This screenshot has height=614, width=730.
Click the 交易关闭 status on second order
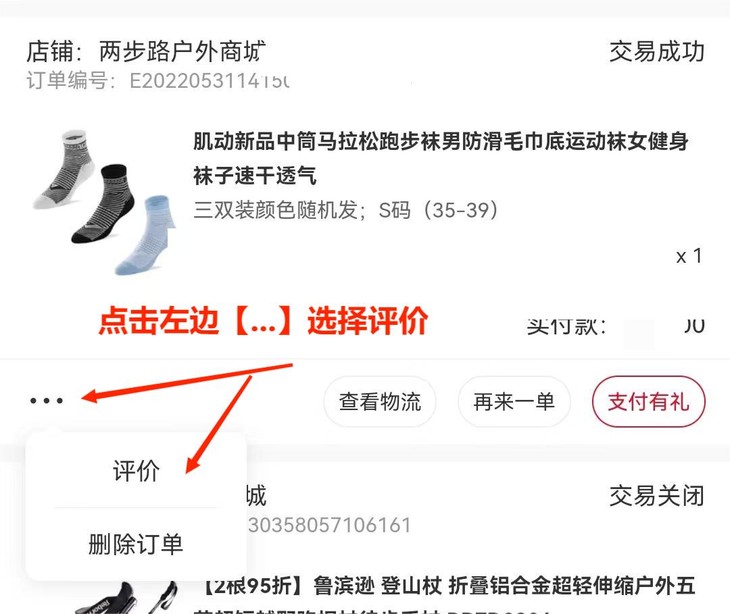pyautogui.click(x=656, y=496)
